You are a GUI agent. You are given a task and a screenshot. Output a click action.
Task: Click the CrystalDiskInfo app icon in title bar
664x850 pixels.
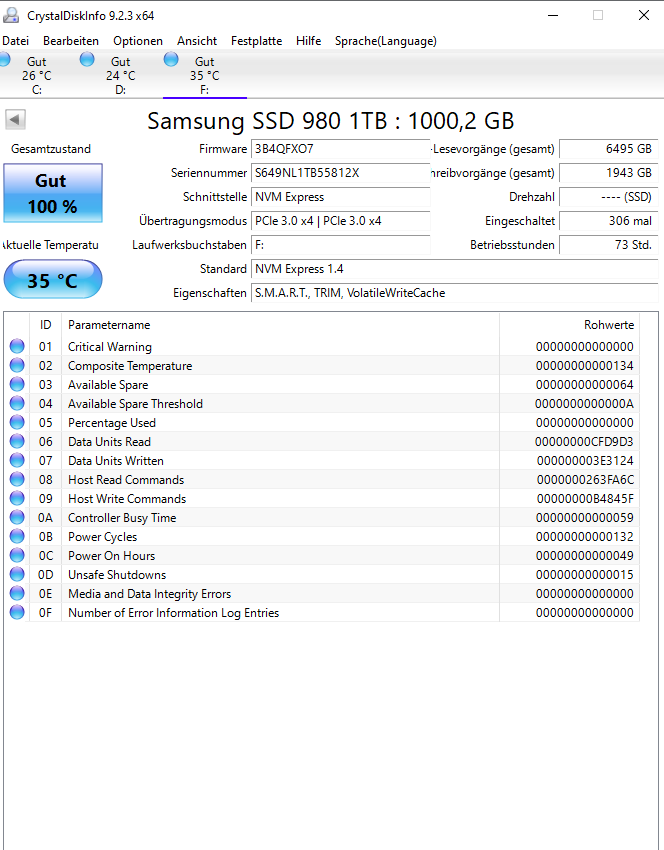pos(11,15)
